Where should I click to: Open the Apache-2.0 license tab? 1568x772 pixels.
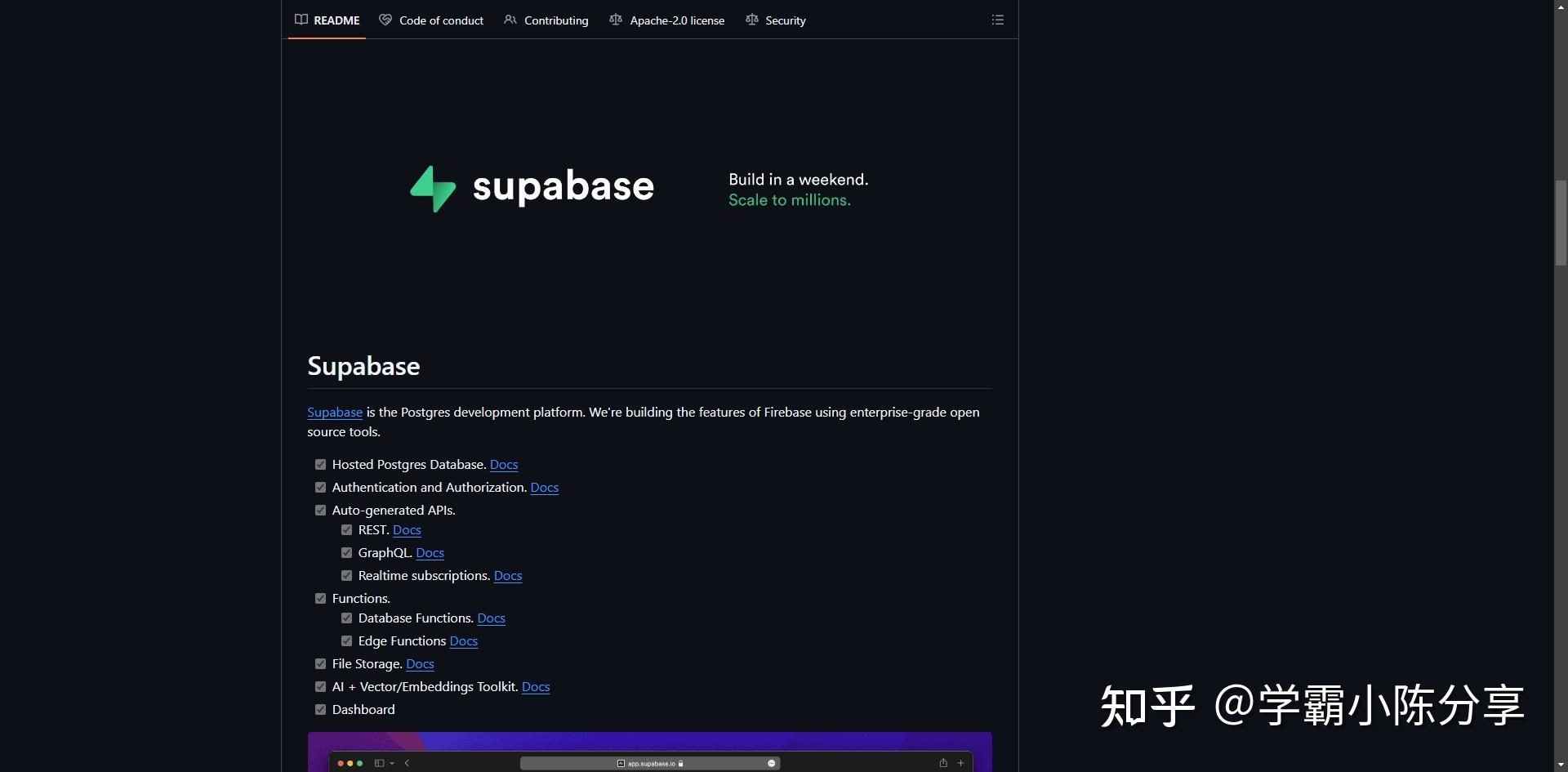[666, 20]
